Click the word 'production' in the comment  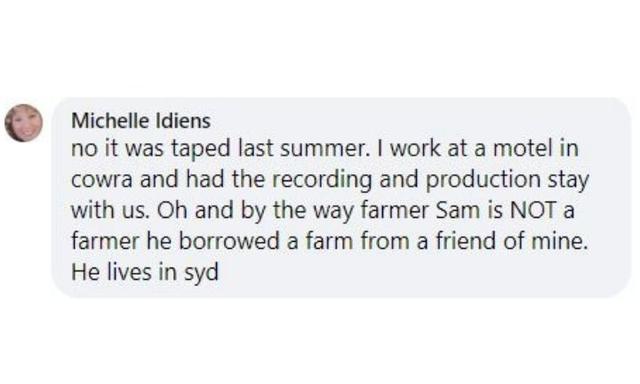(483, 180)
